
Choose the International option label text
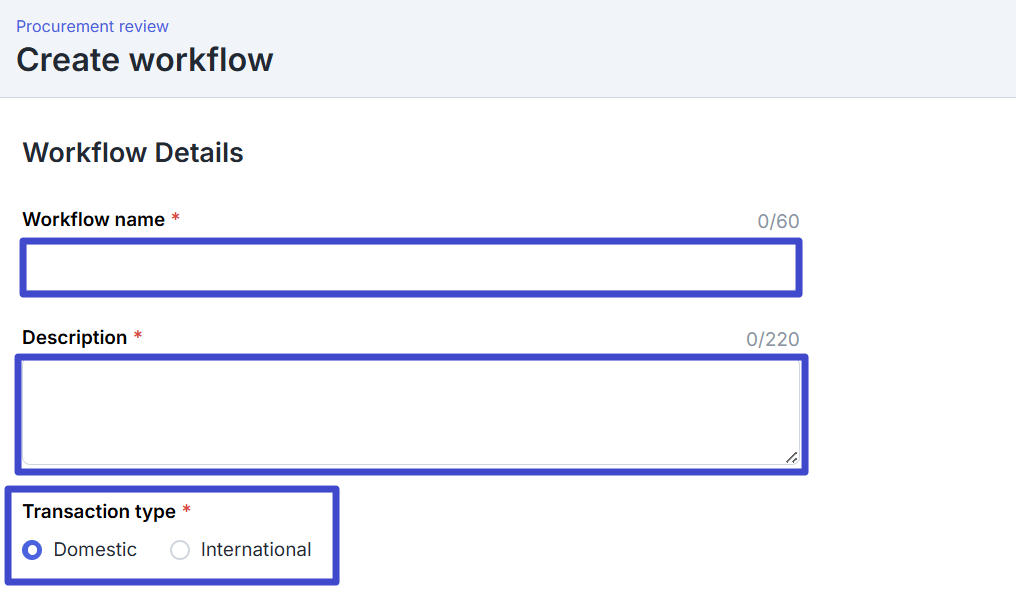pos(256,550)
